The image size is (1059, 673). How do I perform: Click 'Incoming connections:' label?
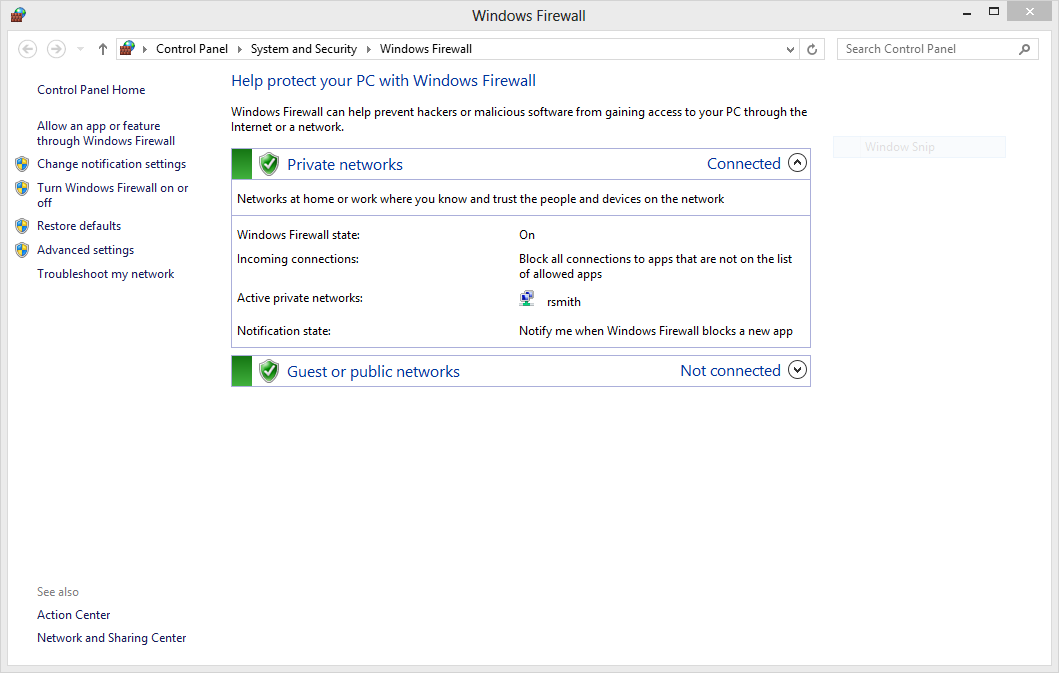tap(298, 259)
